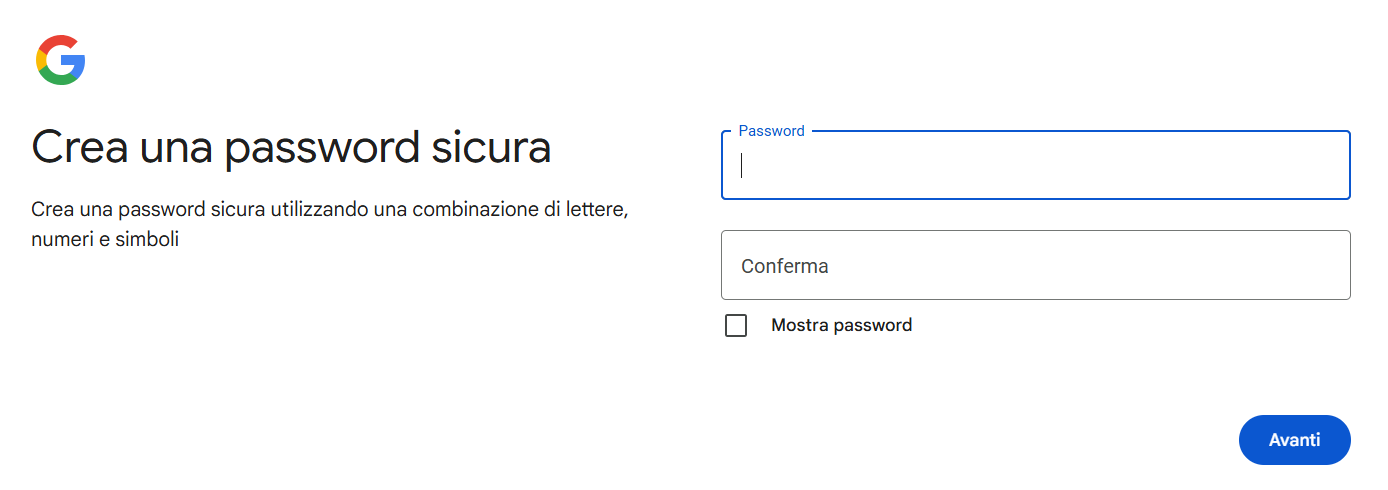Image resolution: width=1388 pixels, height=490 pixels.
Task: Tick the Mostra password checkbox
Action: pos(736,326)
